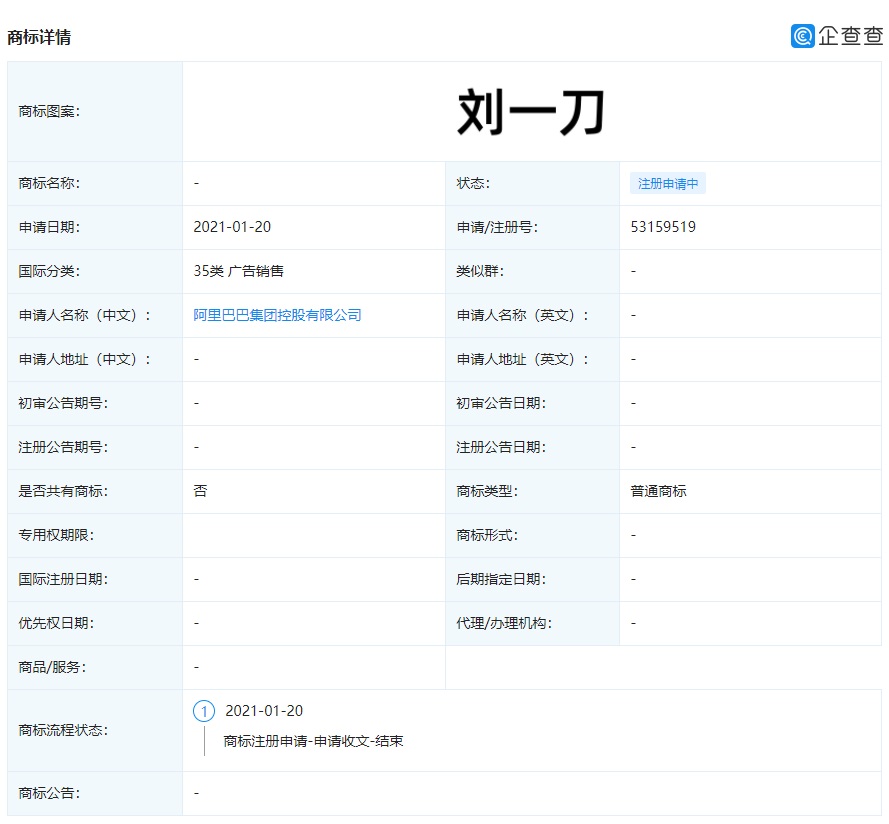Click the 国际分类 label

coord(49,271)
